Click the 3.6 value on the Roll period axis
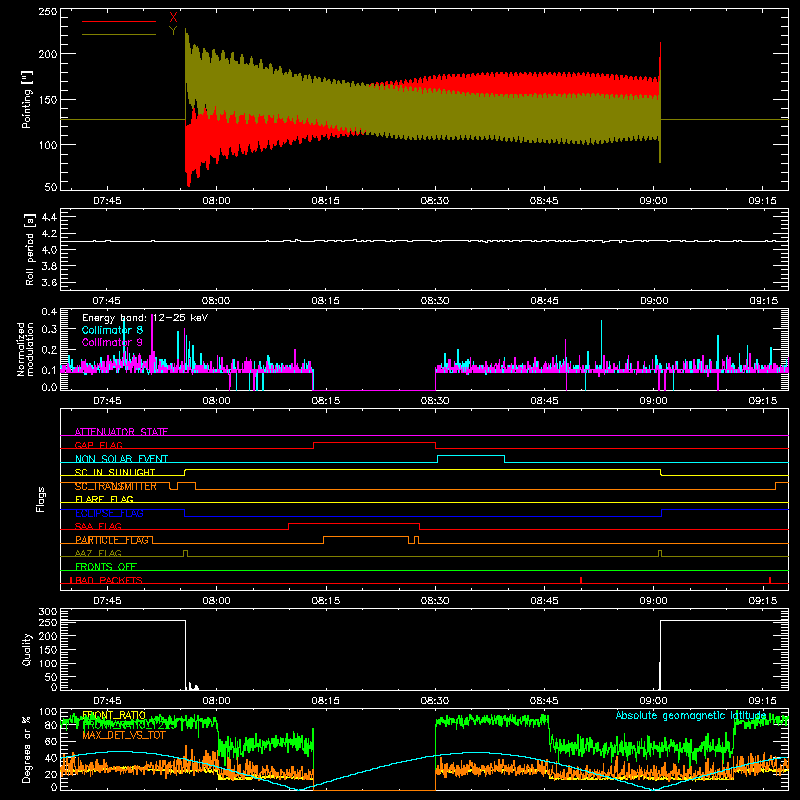This screenshot has width=800, height=800. (x=49, y=283)
